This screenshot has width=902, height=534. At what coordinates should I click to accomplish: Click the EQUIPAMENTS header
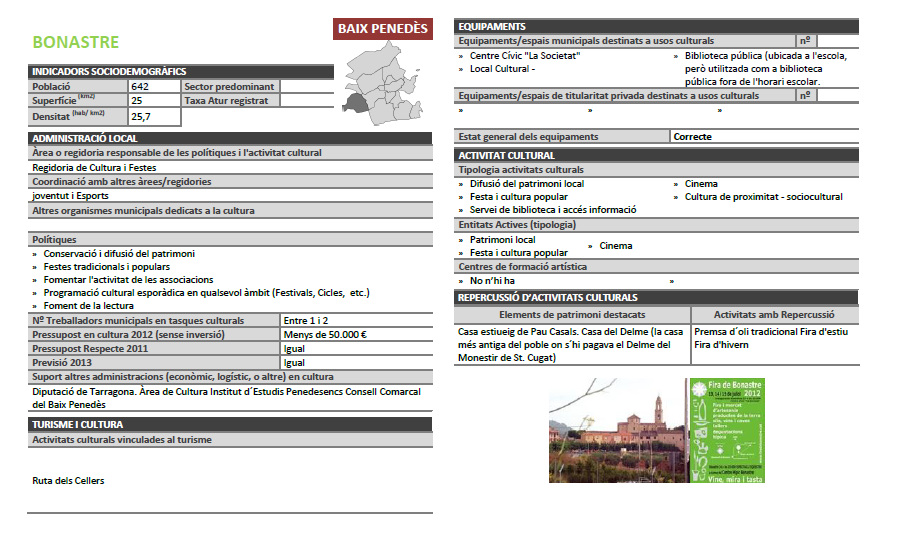tap(656, 26)
